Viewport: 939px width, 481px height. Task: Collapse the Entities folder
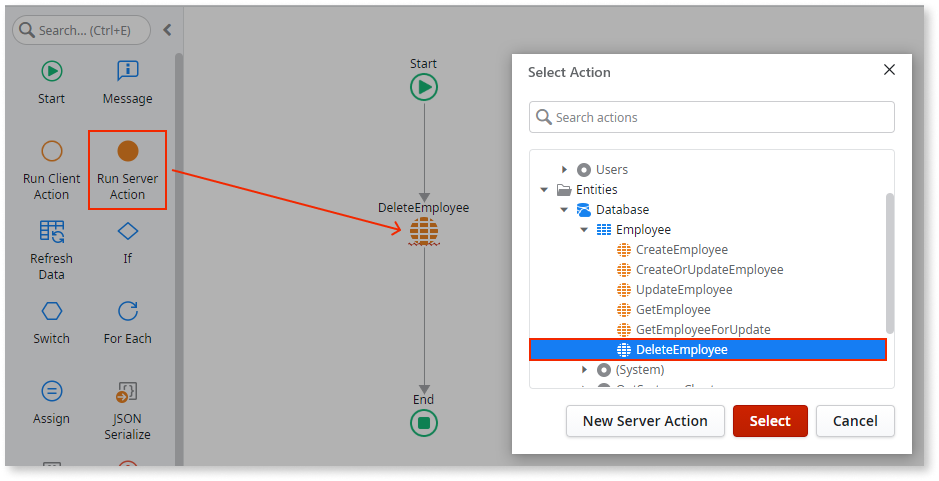coord(544,190)
